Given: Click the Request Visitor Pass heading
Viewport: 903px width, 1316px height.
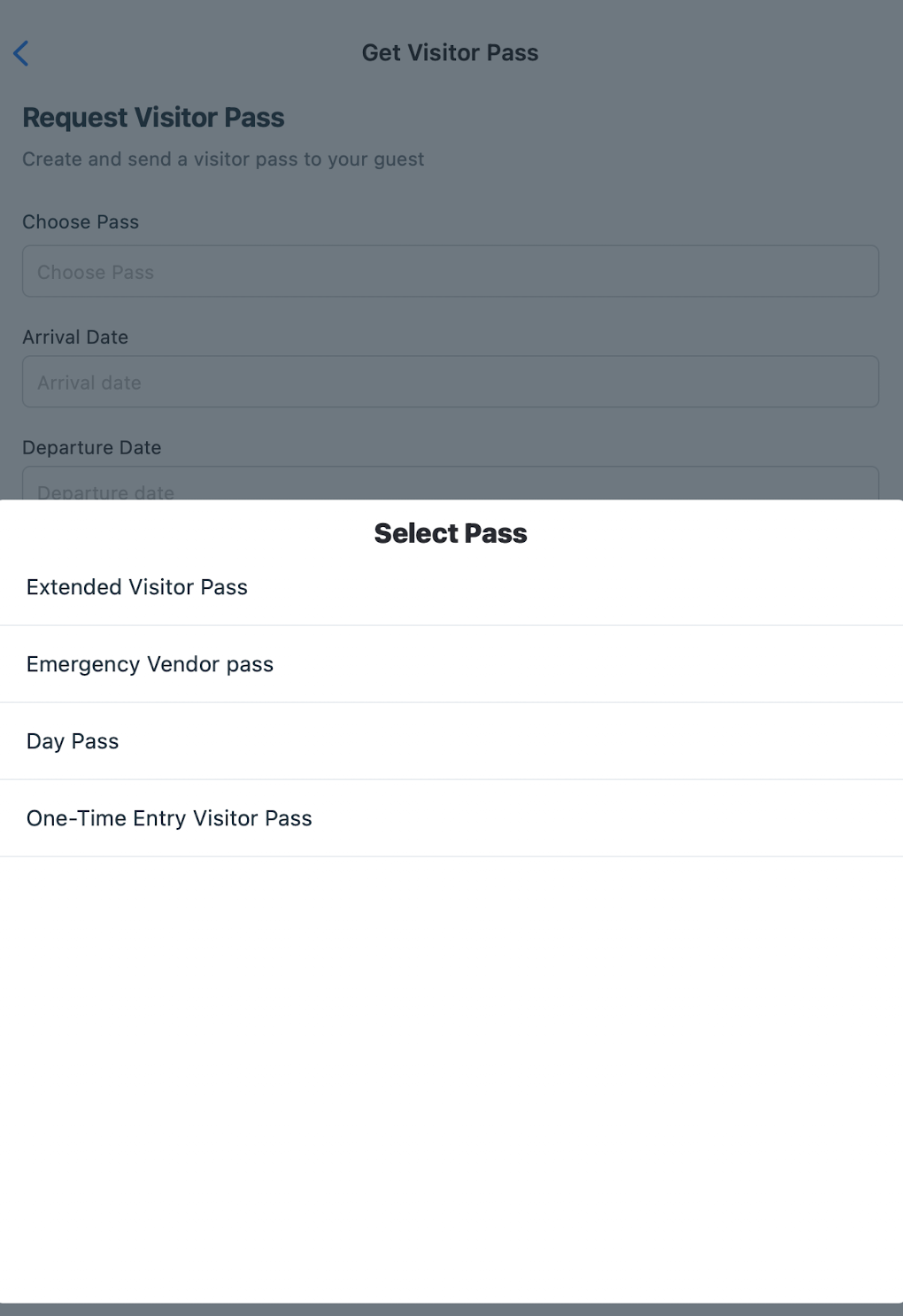Looking at the screenshot, I should tap(153, 118).
